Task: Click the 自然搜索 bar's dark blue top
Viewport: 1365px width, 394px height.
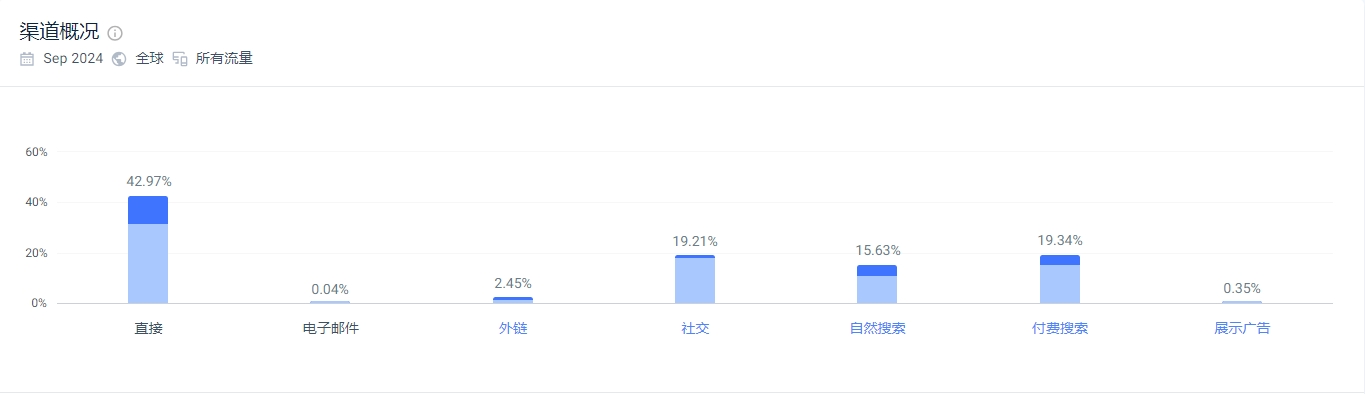Action: tap(877, 270)
